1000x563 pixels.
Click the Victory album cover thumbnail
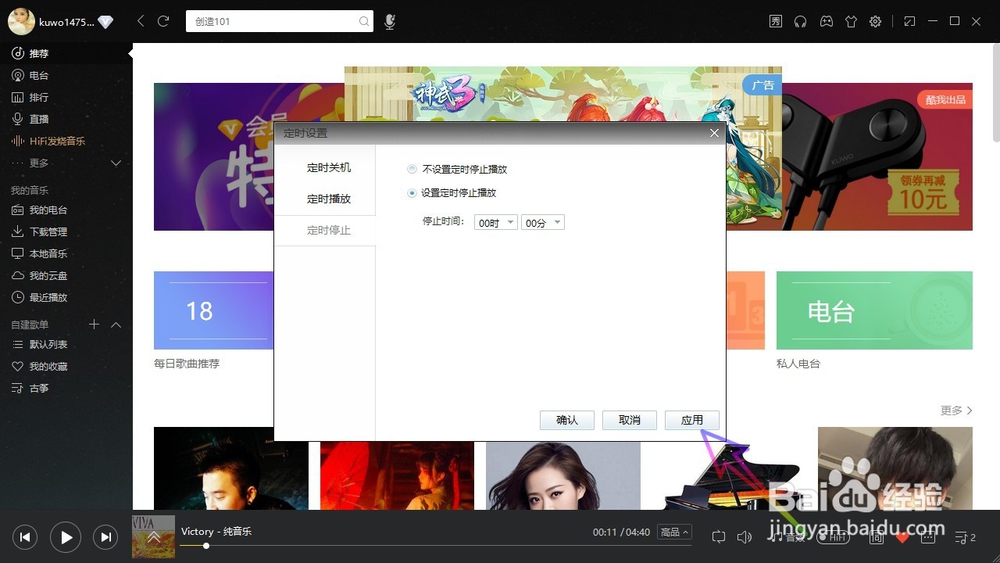(153, 537)
